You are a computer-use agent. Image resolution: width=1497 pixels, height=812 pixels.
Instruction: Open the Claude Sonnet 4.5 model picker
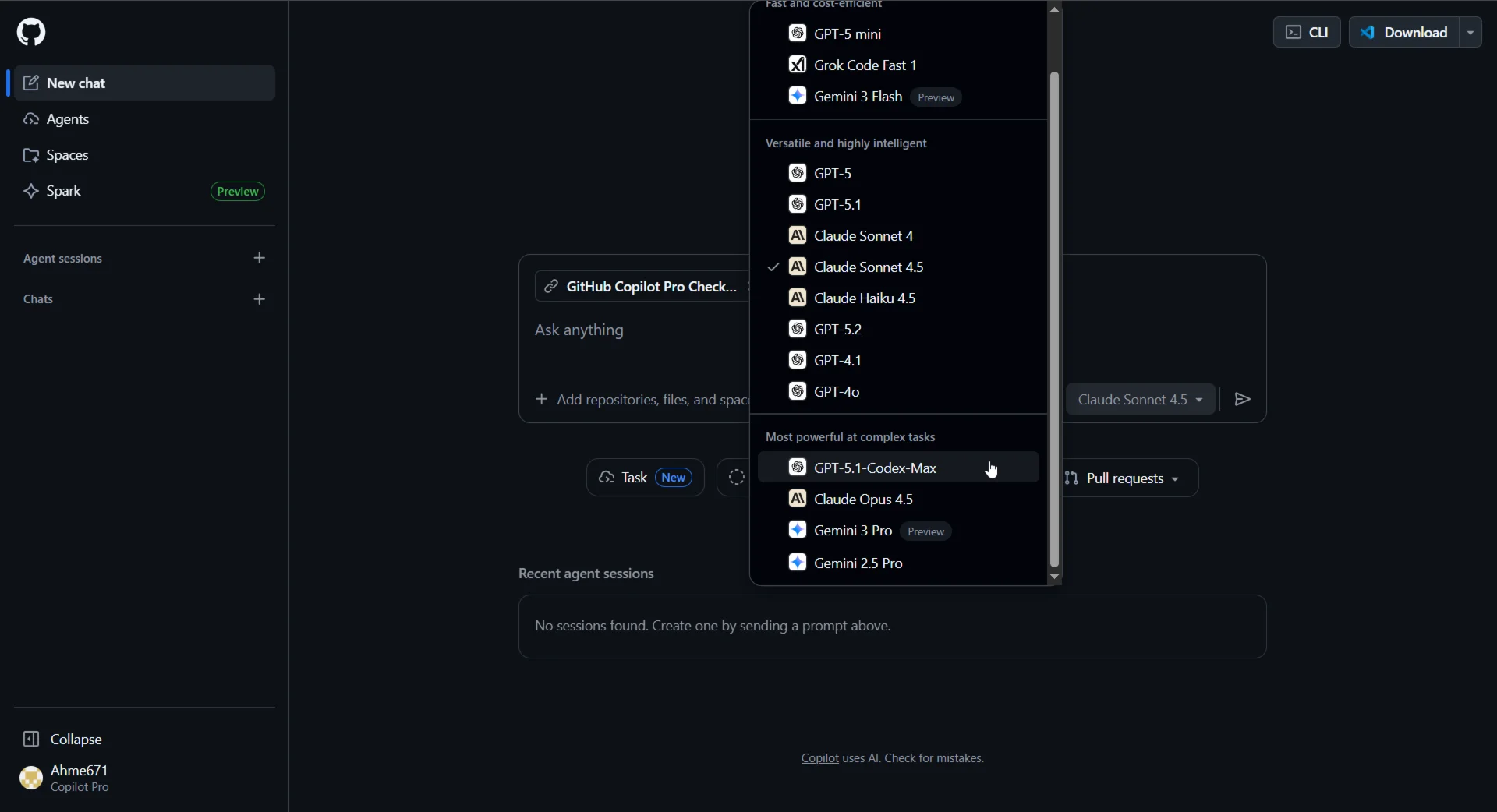tap(1140, 399)
